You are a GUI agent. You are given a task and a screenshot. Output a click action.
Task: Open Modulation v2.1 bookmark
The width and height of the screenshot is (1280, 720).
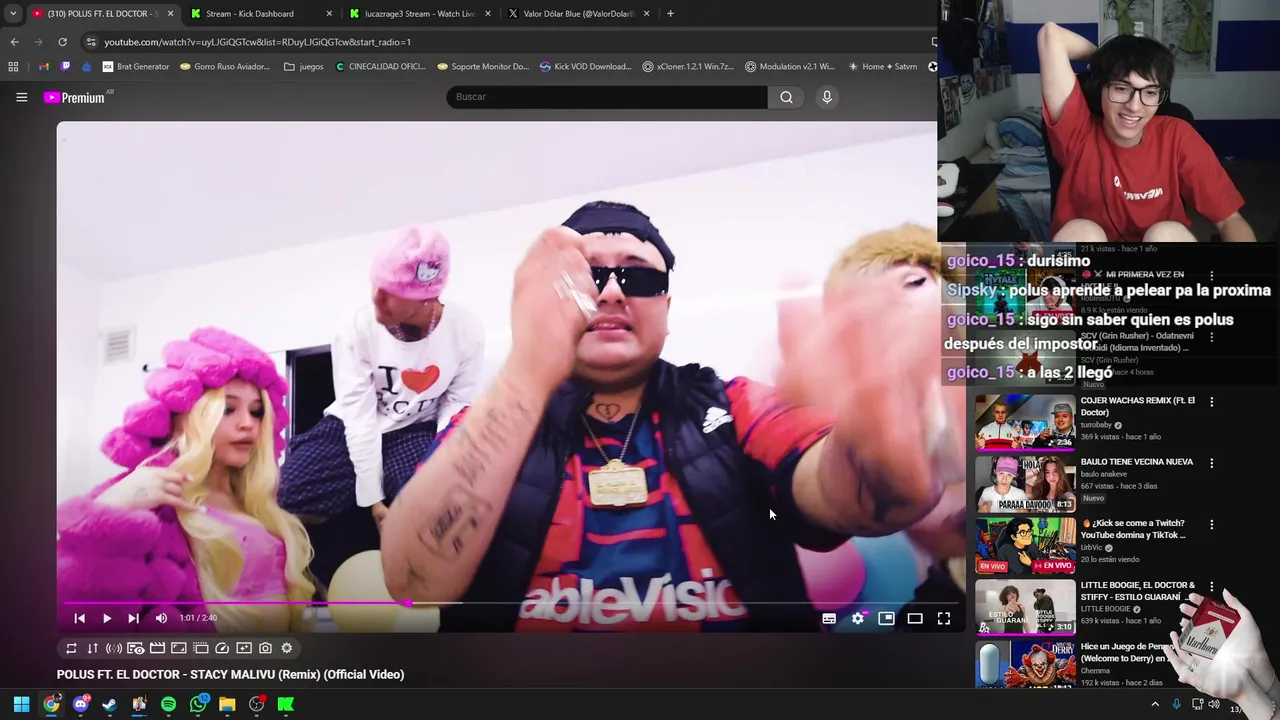(790, 67)
